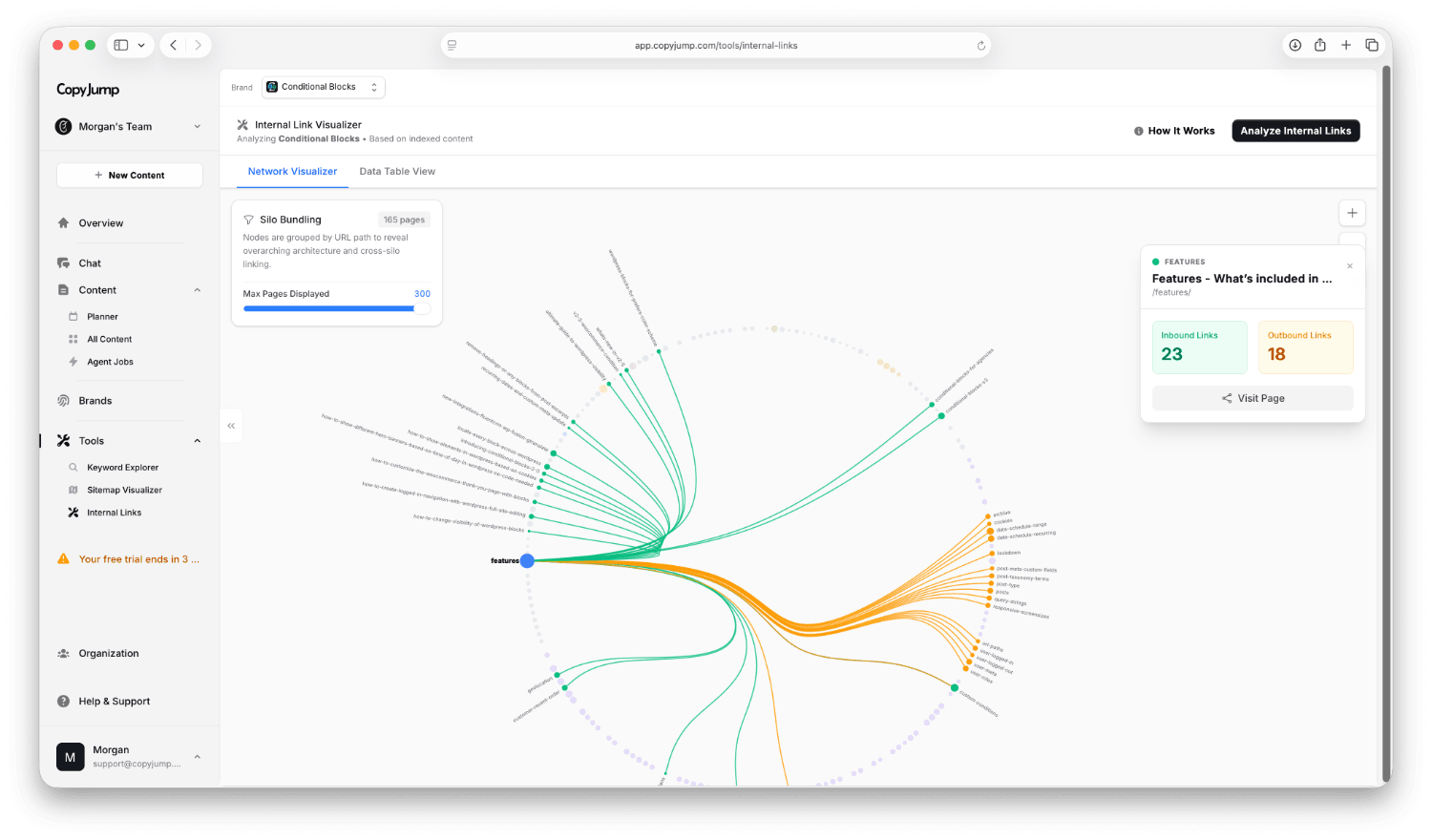Click the Content folder icon
The height and width of the screenshot is (840, 1432).
coord(63,290)
